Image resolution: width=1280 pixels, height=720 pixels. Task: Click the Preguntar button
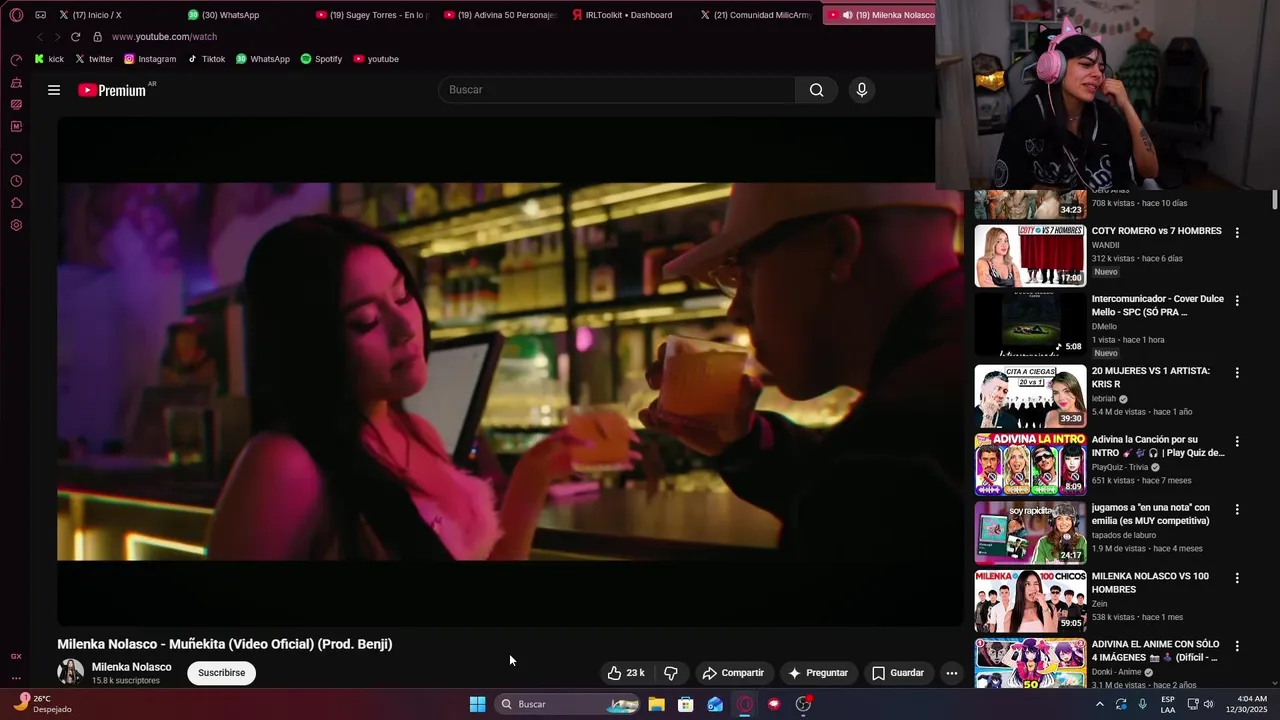coord(818,673)
